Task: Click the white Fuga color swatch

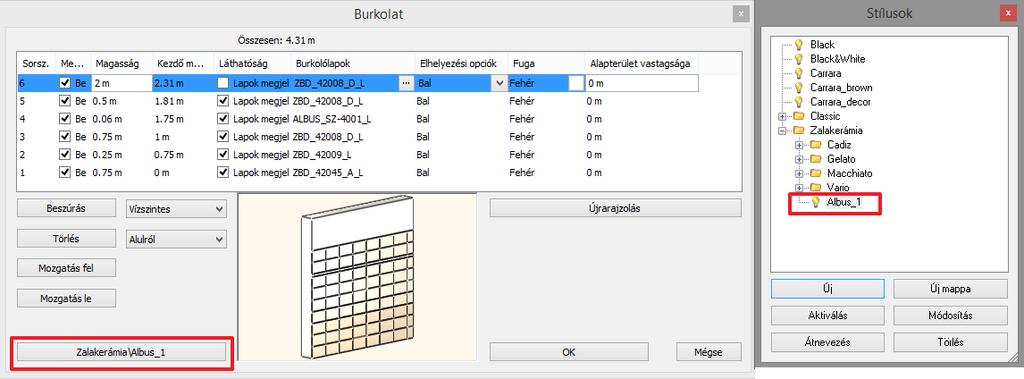Action: tap(575, 83)
